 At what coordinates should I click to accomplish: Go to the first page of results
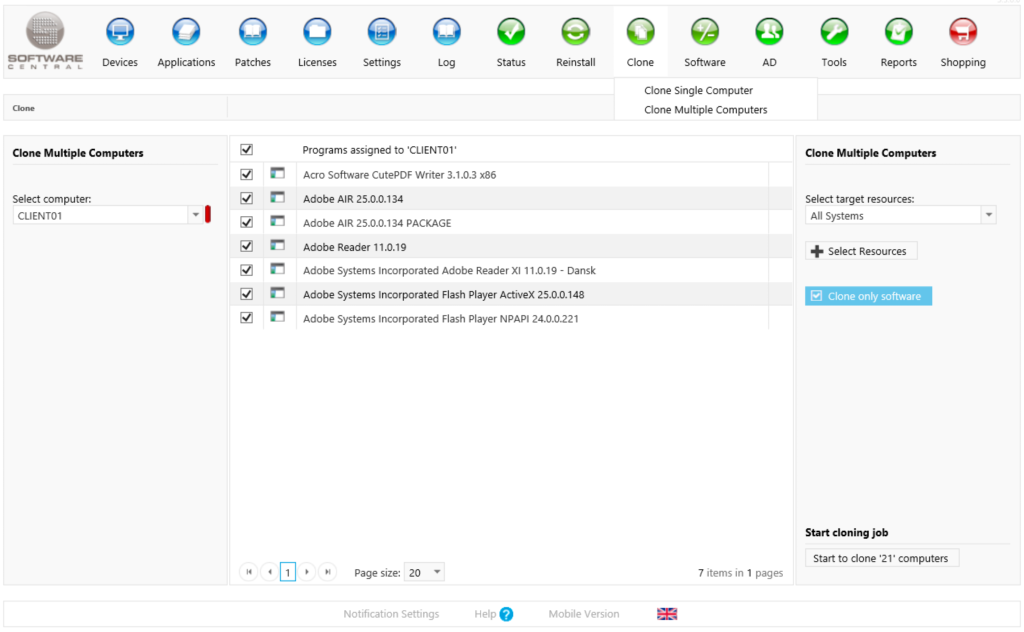click(249, 572)
